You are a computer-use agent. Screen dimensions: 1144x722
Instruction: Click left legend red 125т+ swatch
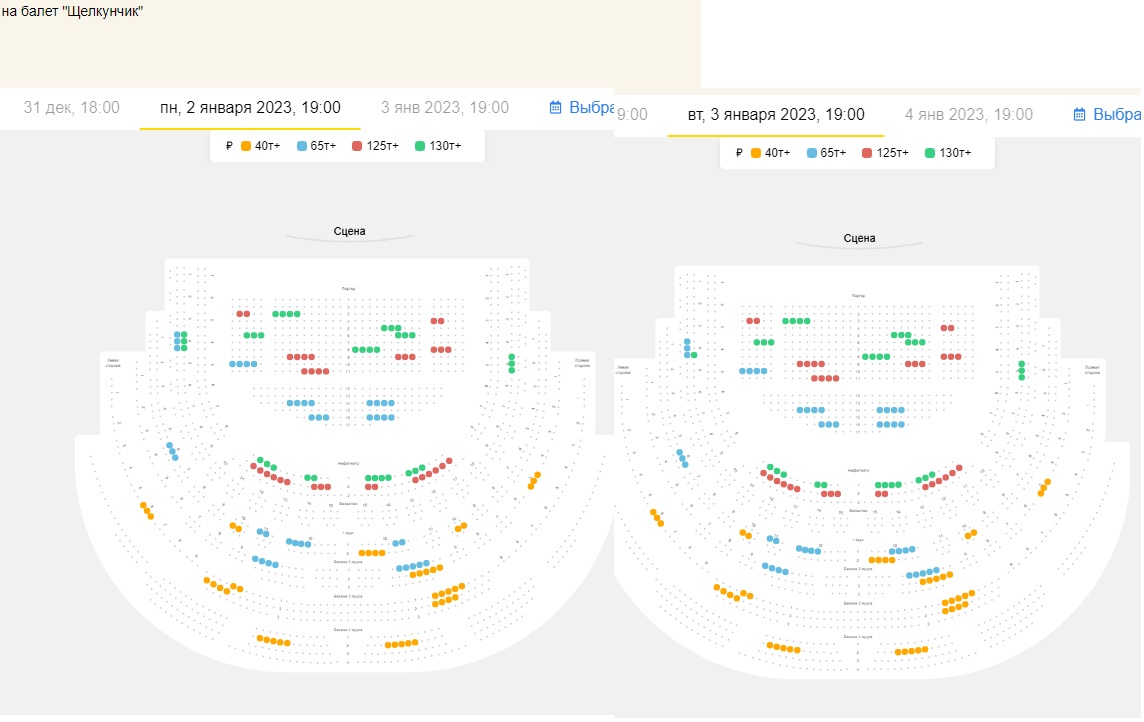[x=358, y=146]
